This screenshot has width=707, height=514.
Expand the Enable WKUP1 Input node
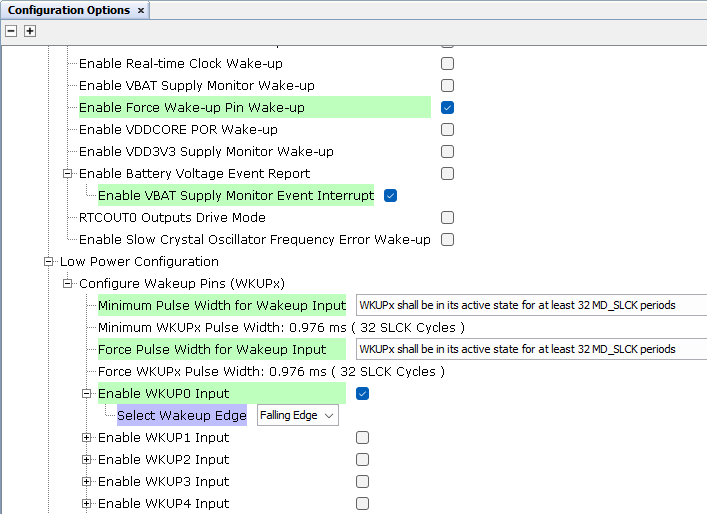coord(87,438)
